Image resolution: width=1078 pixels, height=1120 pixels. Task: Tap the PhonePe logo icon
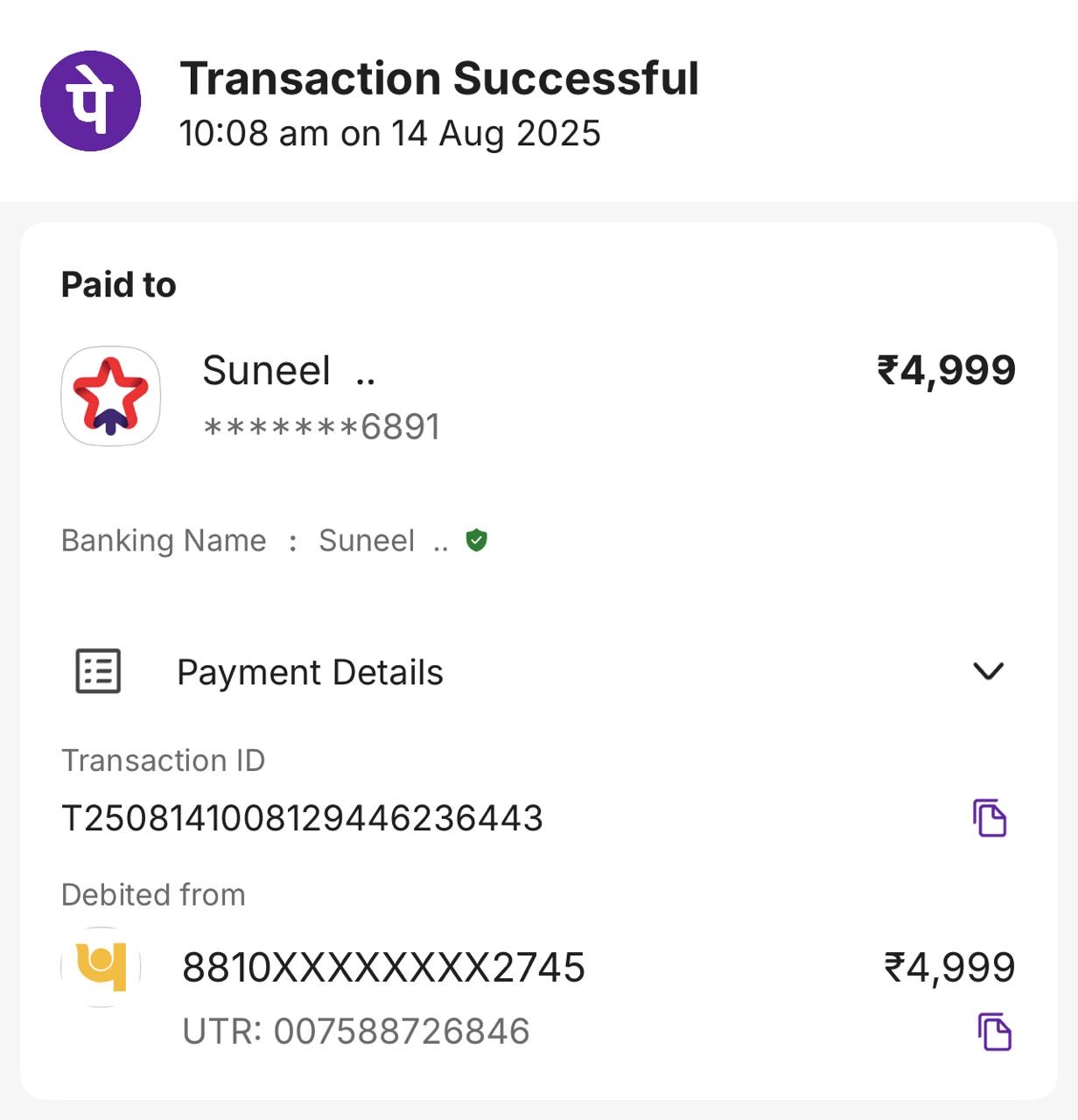coord(91,101)
